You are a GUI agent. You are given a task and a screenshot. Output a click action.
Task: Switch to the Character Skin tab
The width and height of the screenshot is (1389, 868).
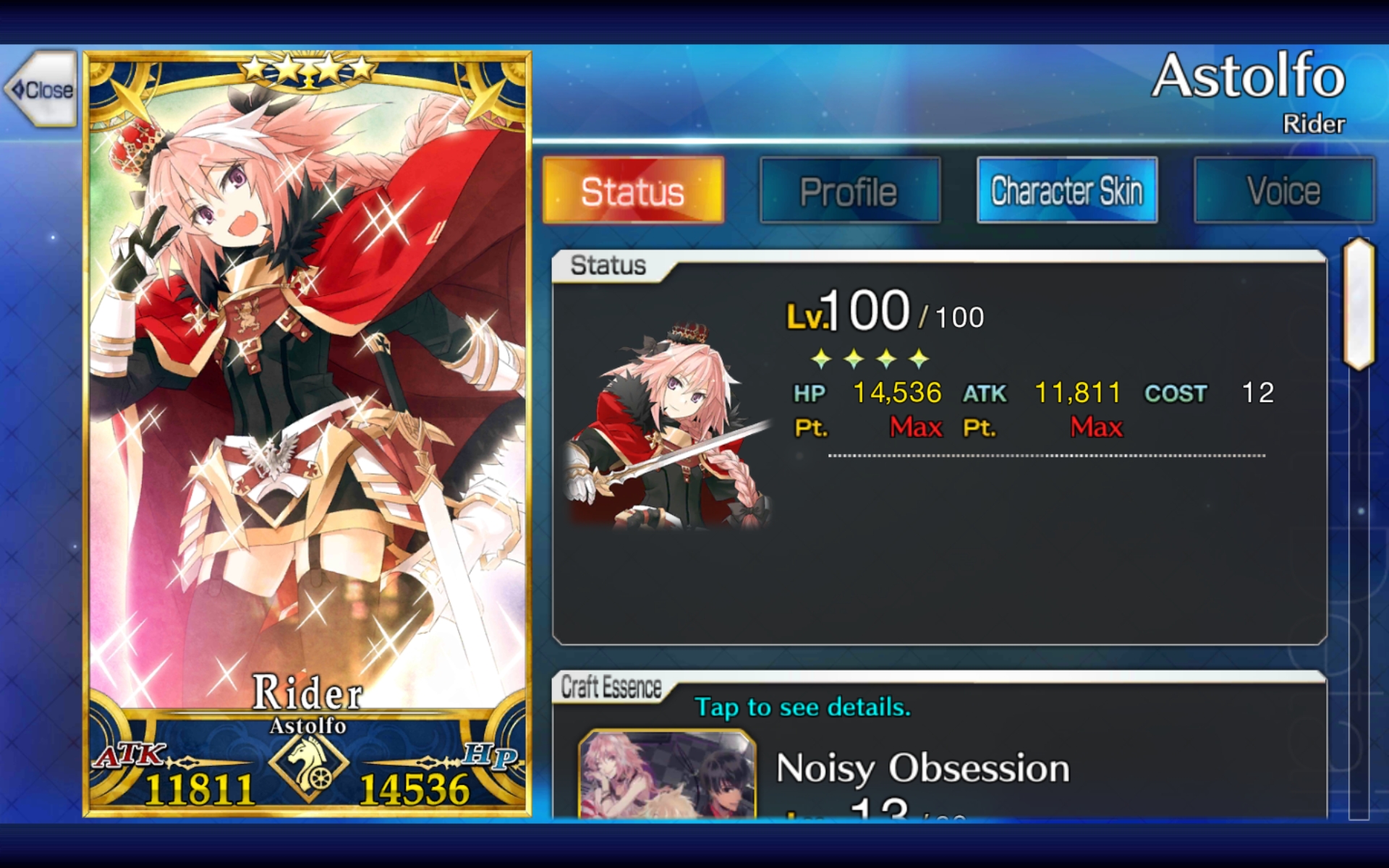[1067, 191]
